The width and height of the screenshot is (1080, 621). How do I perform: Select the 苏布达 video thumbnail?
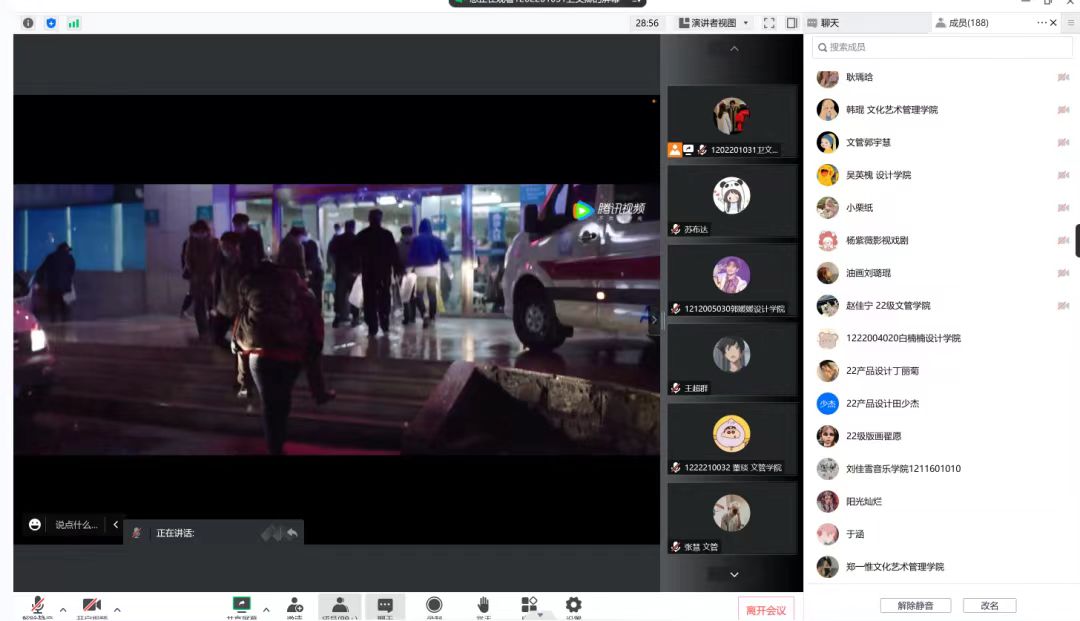pyautogui.click(x=732, y=201)
